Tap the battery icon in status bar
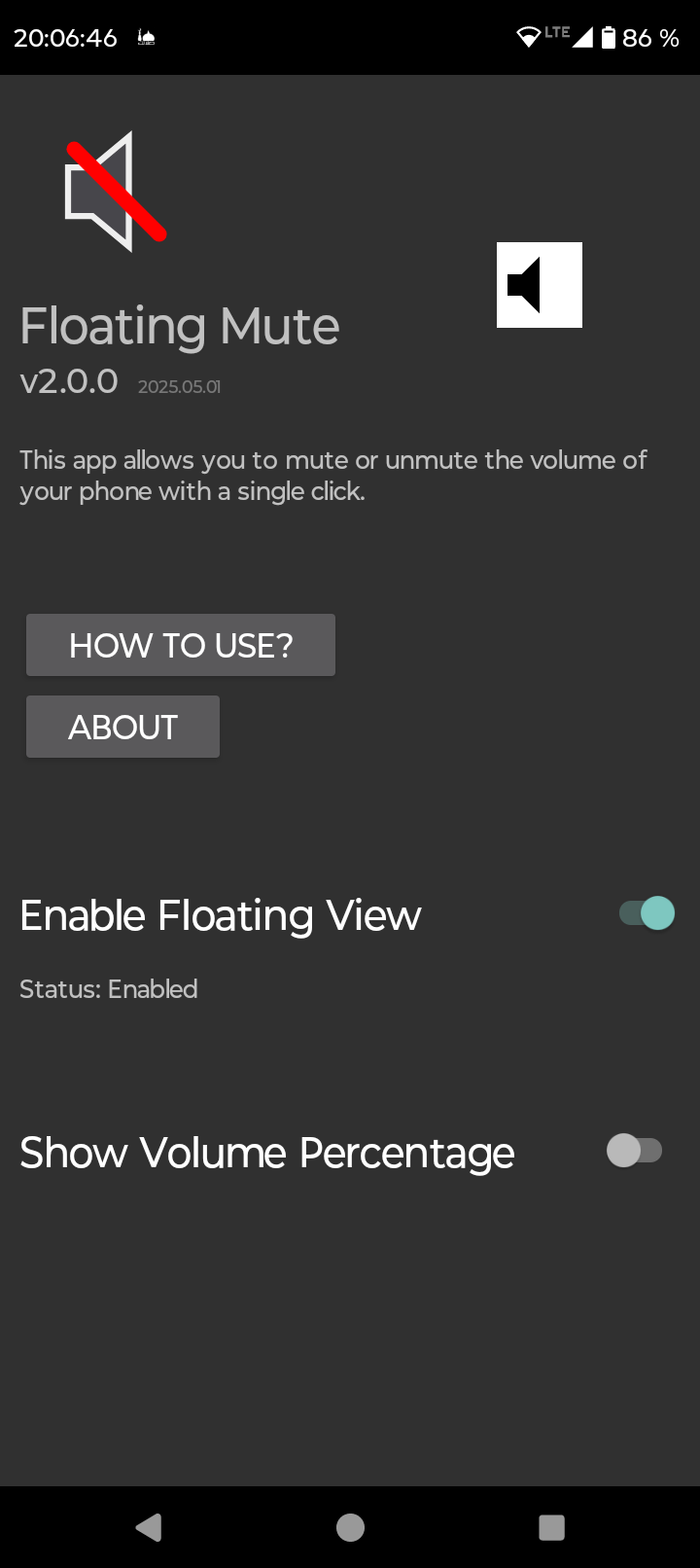Viewport: 700px width, 1568px height. [x=609, y=38]
